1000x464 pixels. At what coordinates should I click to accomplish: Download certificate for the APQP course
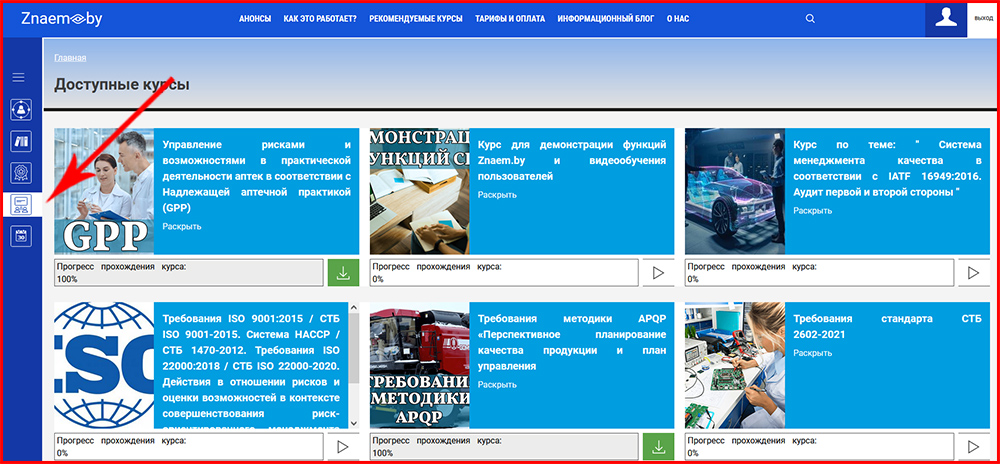click(659, 447)
